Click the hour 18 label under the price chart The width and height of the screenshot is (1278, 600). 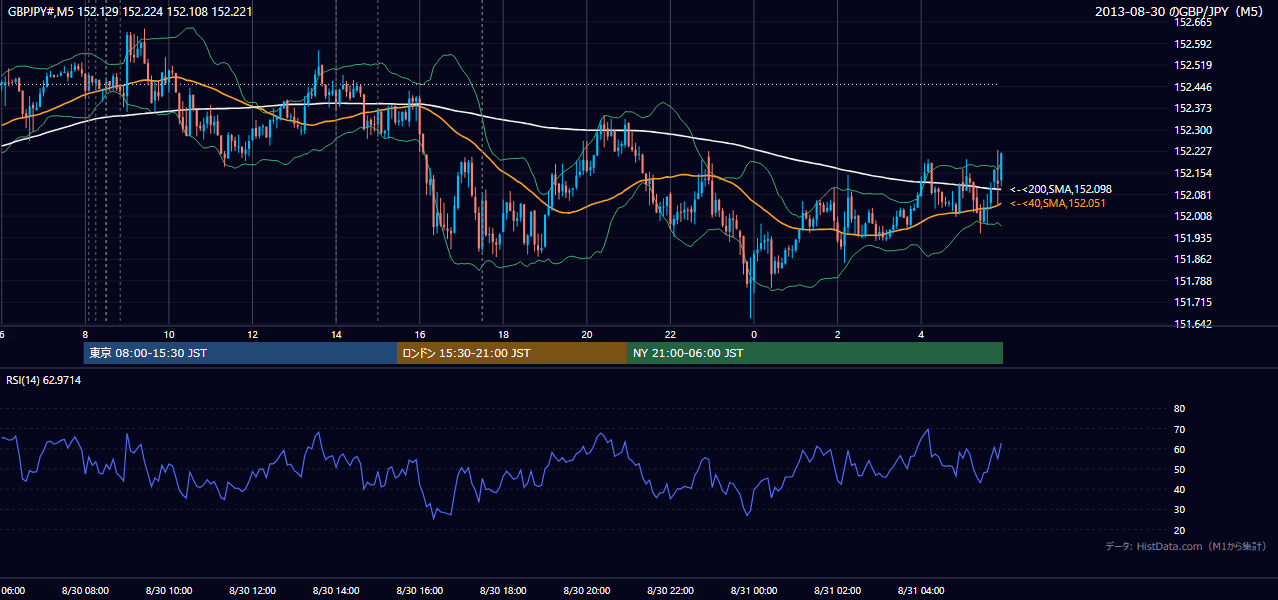point(503,334)
